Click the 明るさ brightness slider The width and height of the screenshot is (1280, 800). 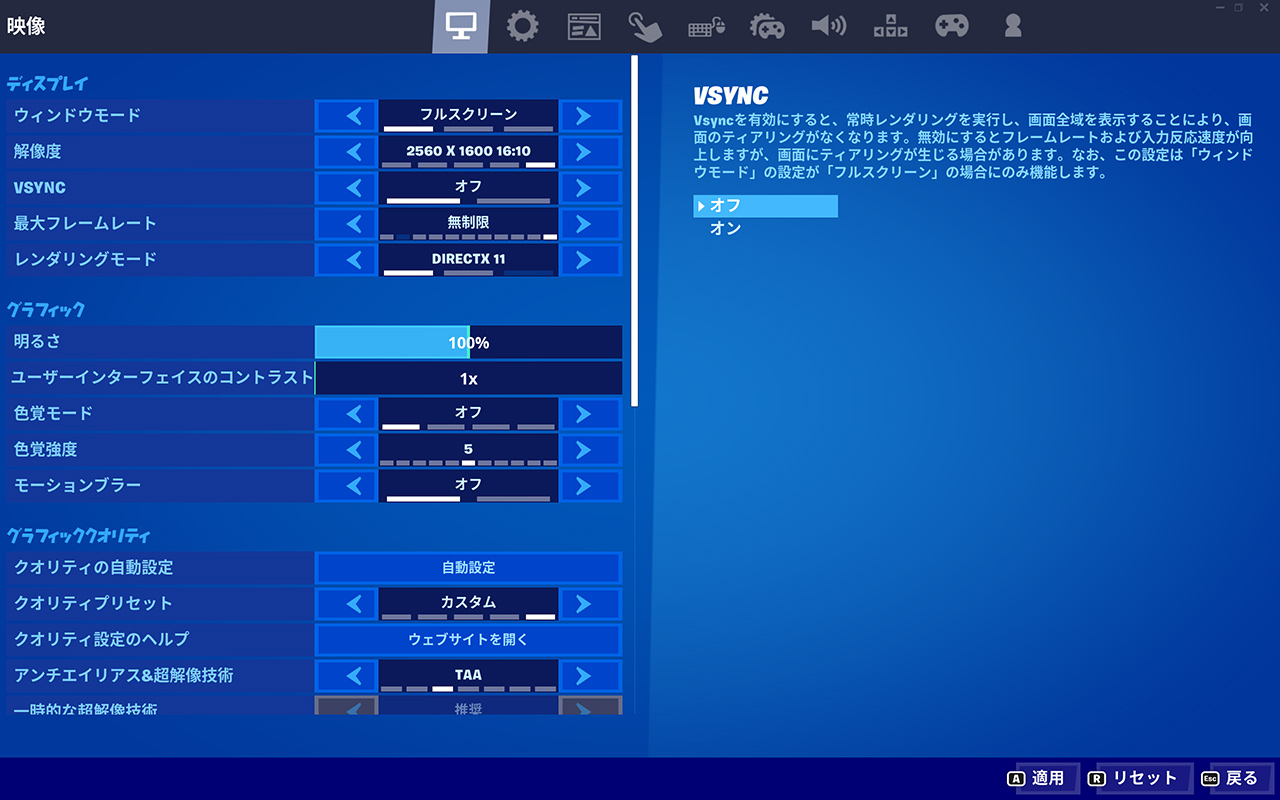(468, 343)
